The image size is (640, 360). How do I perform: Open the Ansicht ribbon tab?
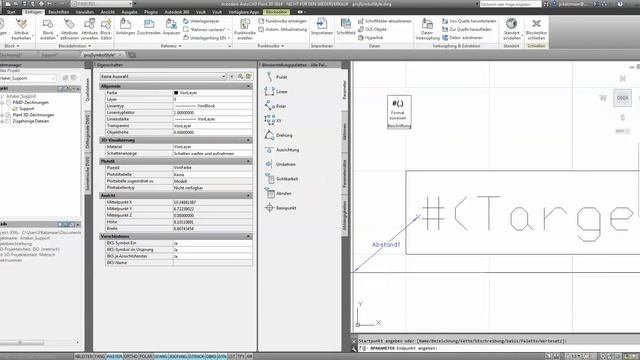[107, 12]
